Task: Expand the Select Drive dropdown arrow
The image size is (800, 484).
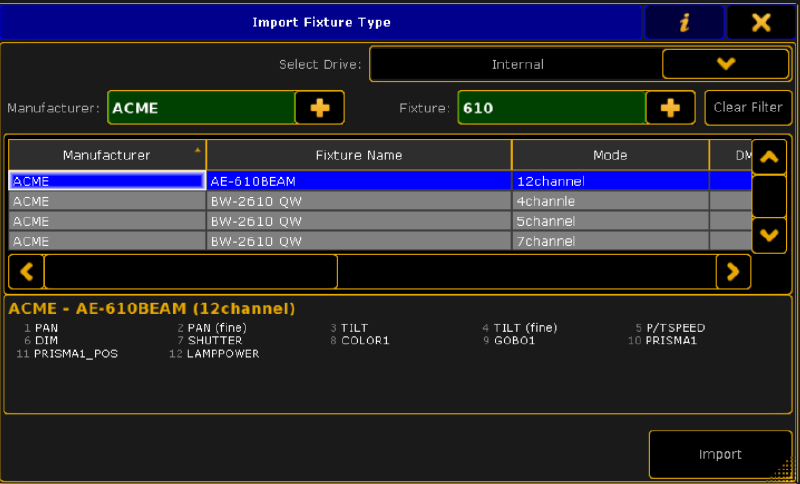Action: point(726,64)
